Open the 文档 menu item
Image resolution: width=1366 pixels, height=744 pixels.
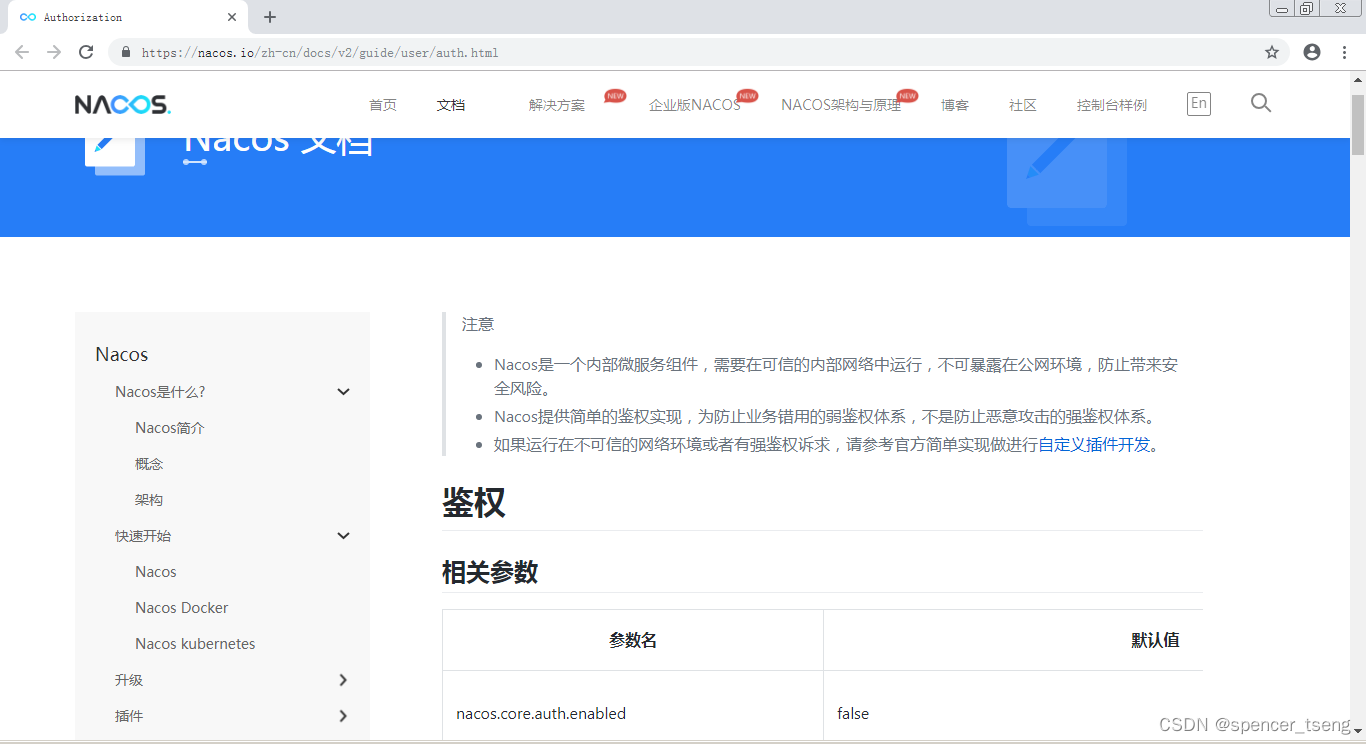point(451,105)
